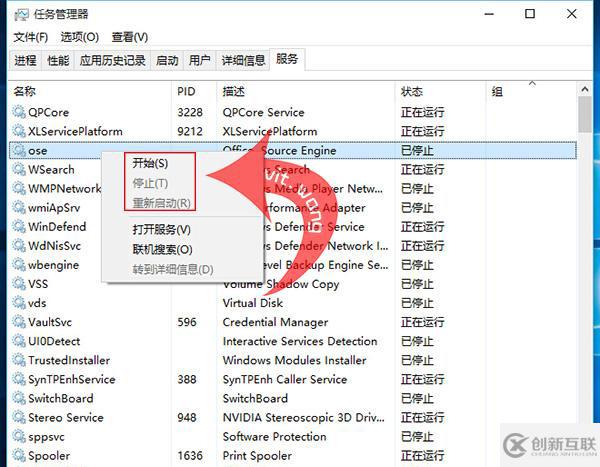This screenshot has width=600, height=467.
Task: Select the VaultSvc service row name
Action: pos(50,322)
